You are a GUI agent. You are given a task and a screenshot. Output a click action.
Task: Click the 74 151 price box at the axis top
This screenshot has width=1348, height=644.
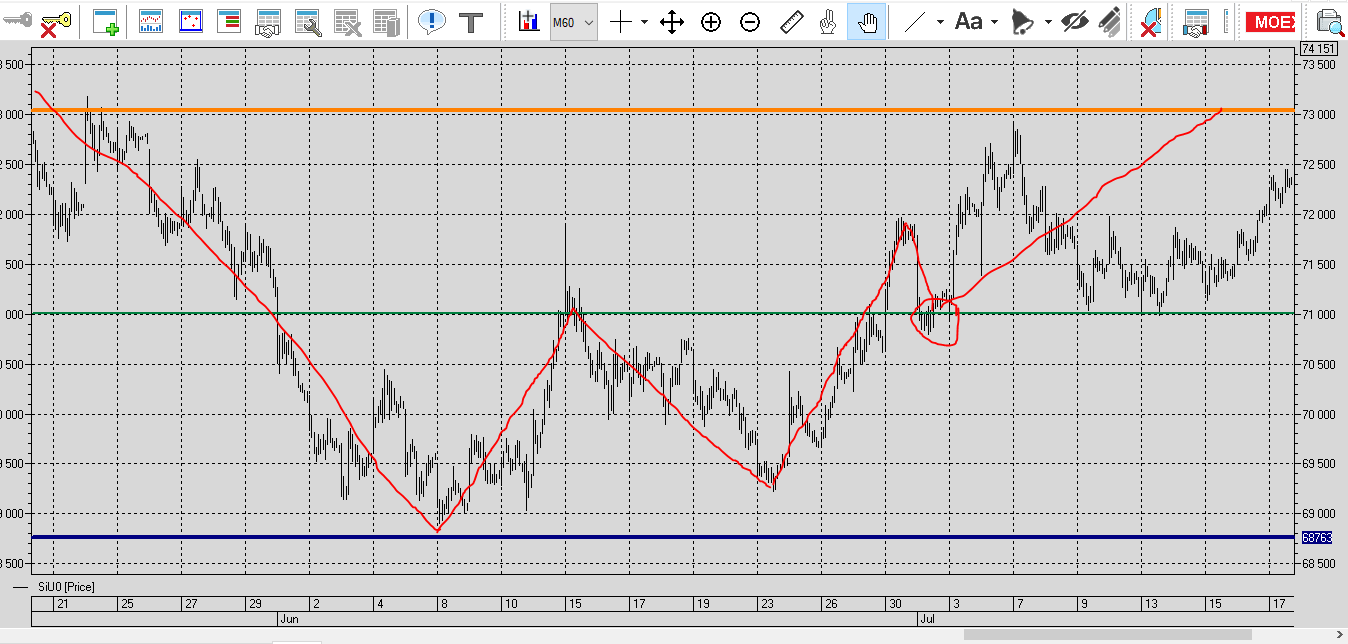1318,49
